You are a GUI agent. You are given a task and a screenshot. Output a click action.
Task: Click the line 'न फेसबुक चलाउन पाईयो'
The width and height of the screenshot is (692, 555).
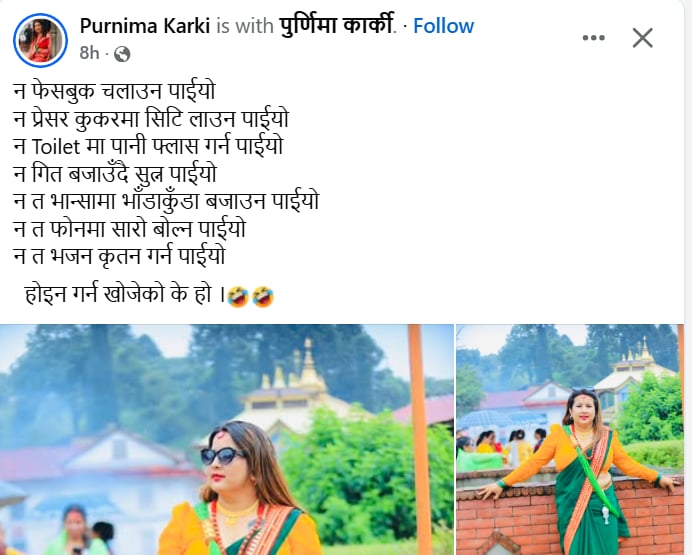114,91
